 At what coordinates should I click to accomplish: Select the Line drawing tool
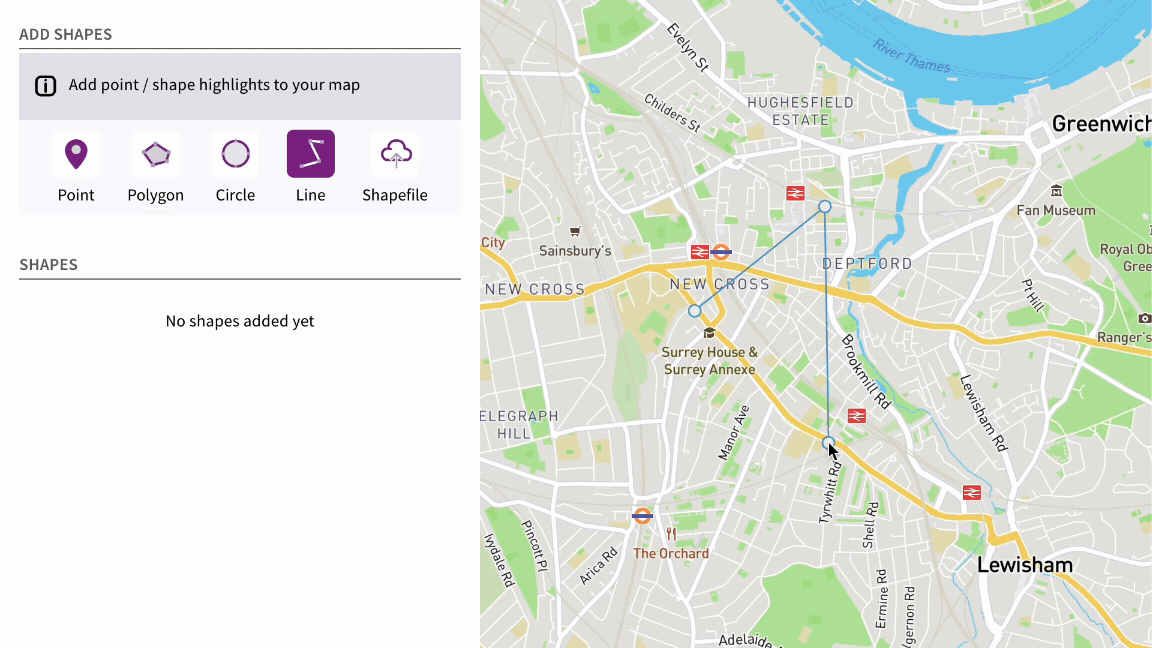[310, 155]
